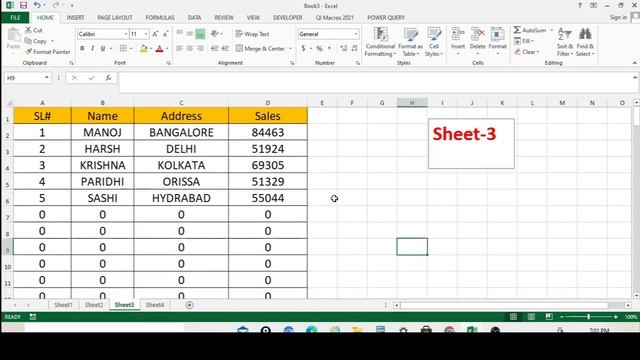Screen dimensions: 640x360
Task: Click Decrease Decimal icon
Action: 354,49
